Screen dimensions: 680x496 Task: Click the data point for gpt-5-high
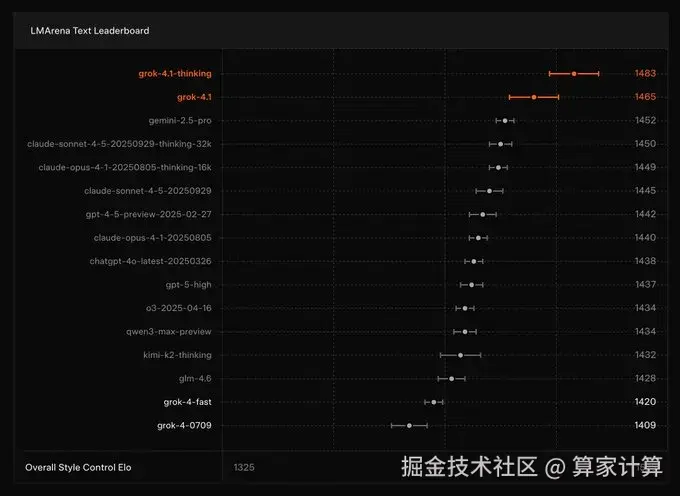pos(471,285)
